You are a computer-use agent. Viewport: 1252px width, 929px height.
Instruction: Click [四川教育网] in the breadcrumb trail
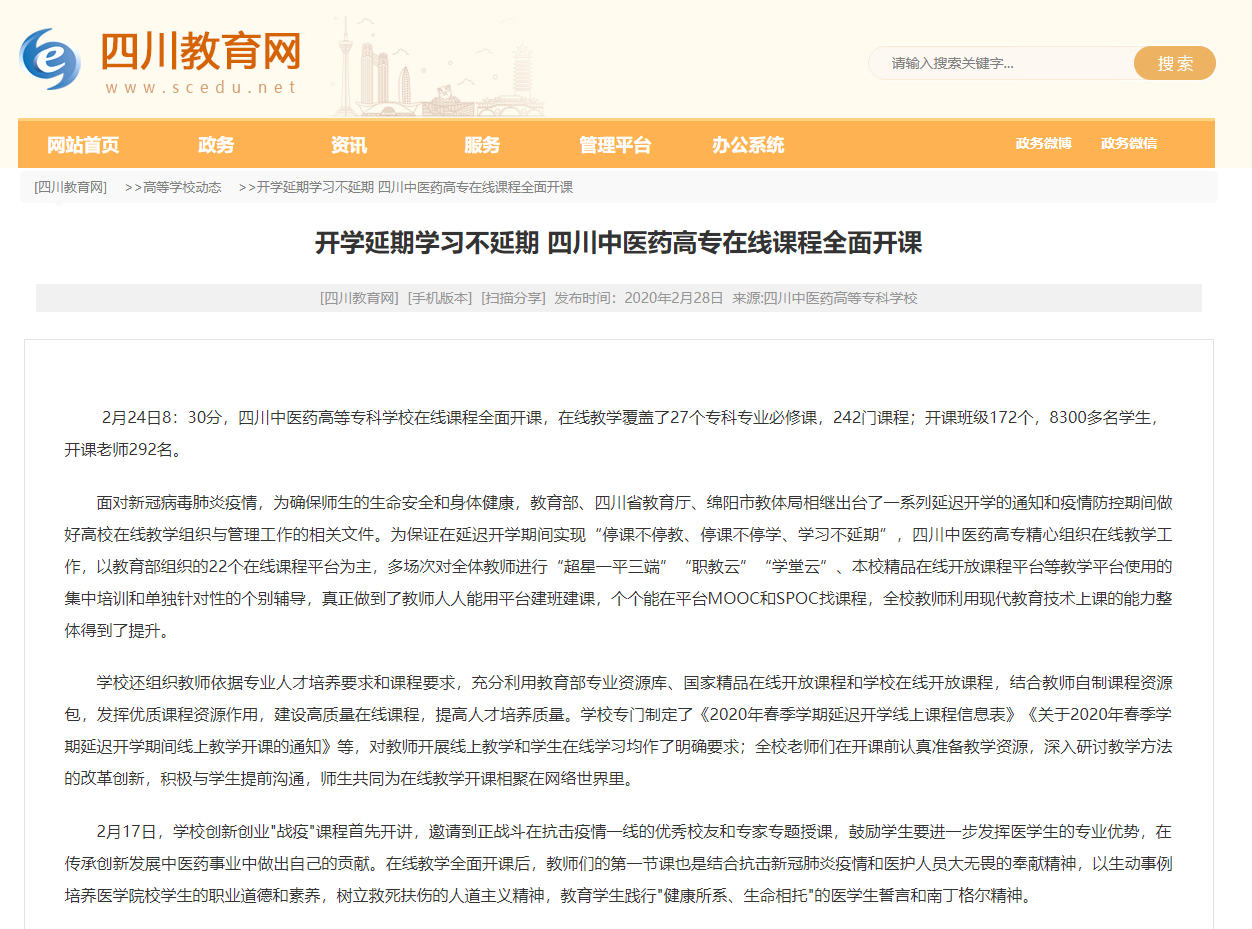coord(70,187)
